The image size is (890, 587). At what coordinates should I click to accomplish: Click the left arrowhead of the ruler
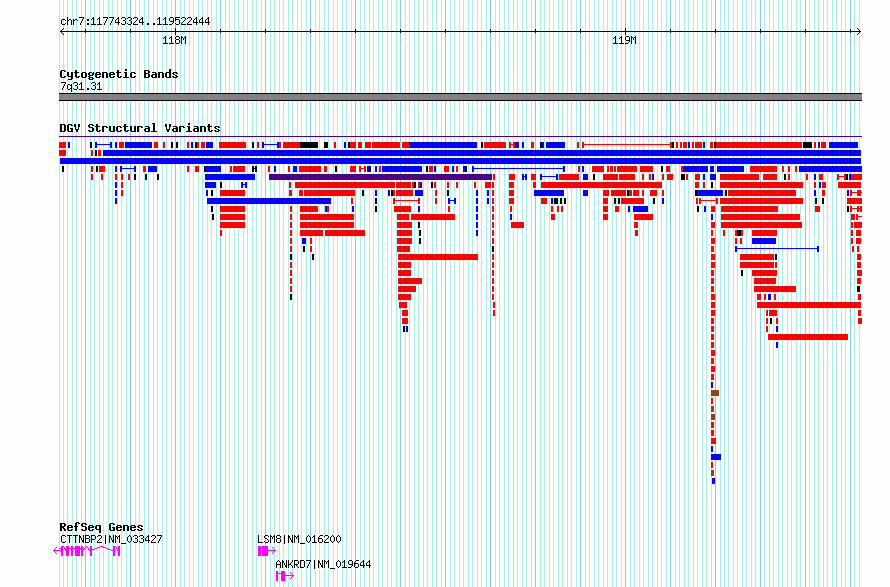[62, 32]
